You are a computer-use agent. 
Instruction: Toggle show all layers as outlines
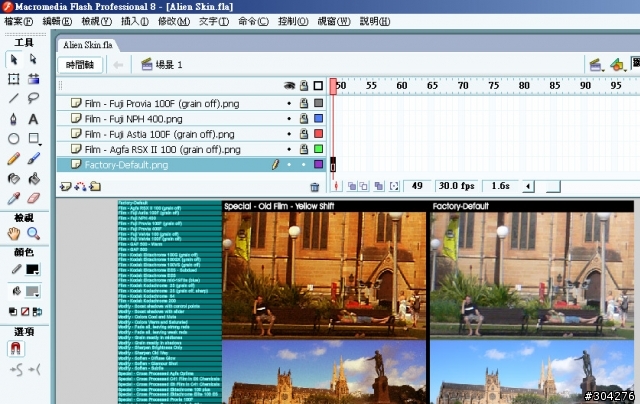318,86
